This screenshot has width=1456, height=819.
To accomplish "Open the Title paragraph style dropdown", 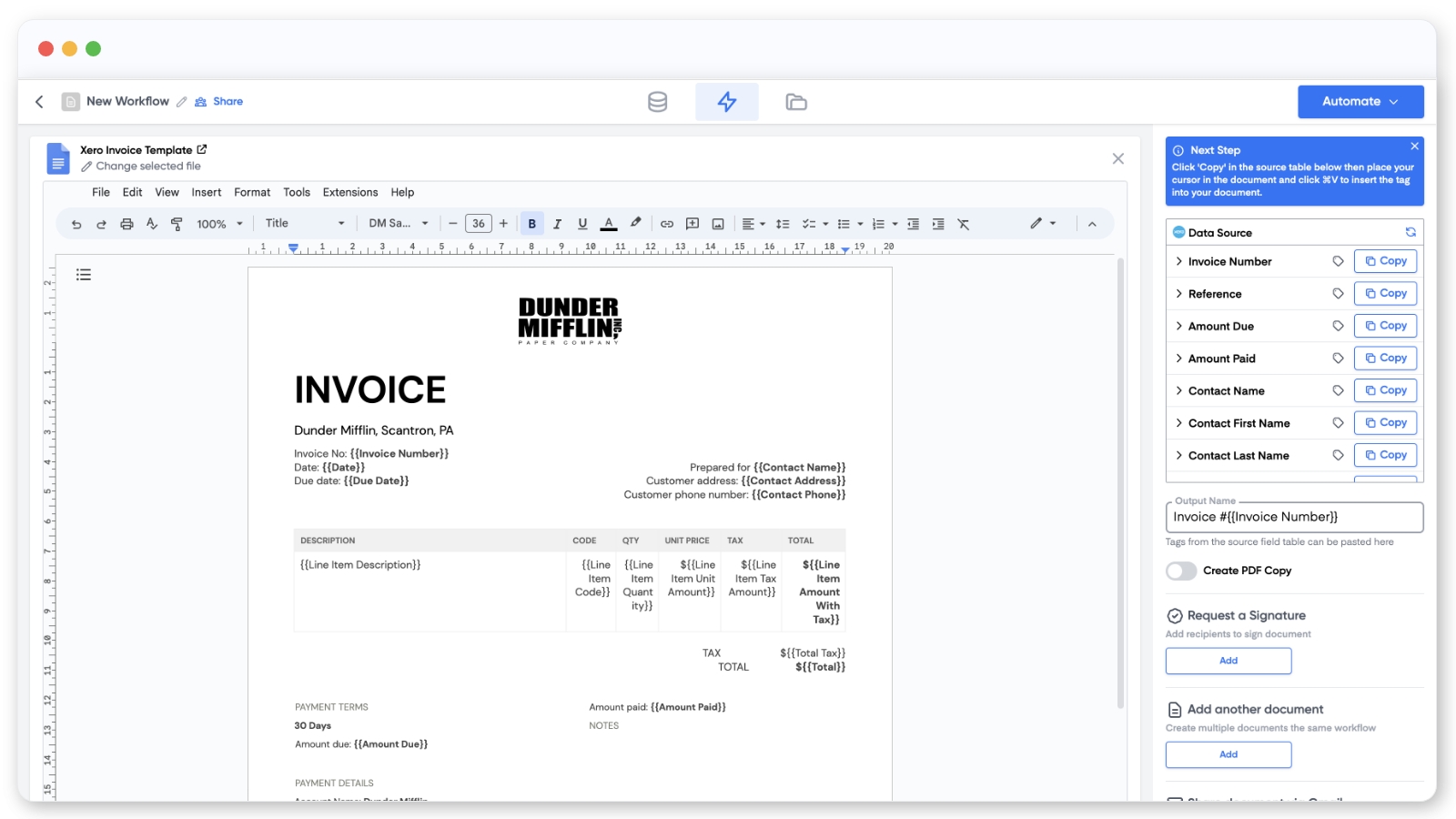I will 305,224.
